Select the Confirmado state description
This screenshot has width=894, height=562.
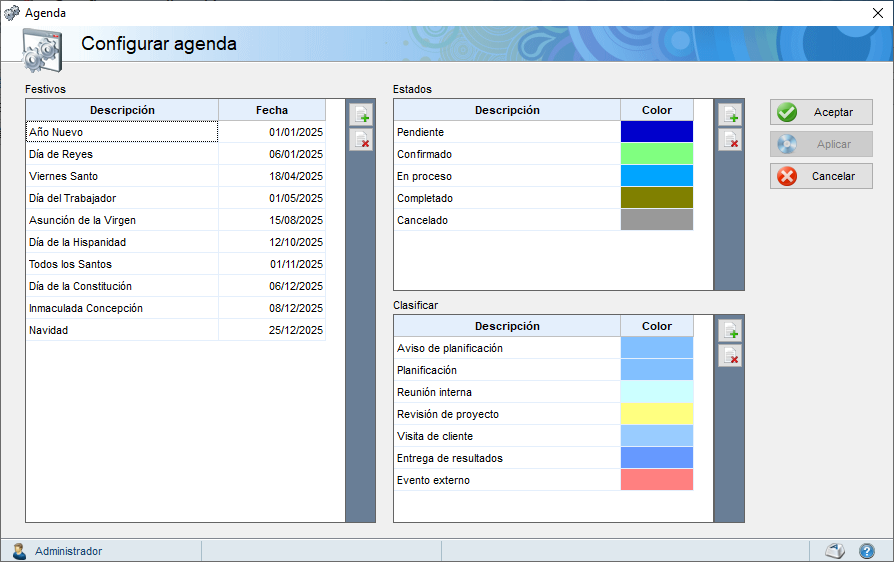tap(507, 154)
